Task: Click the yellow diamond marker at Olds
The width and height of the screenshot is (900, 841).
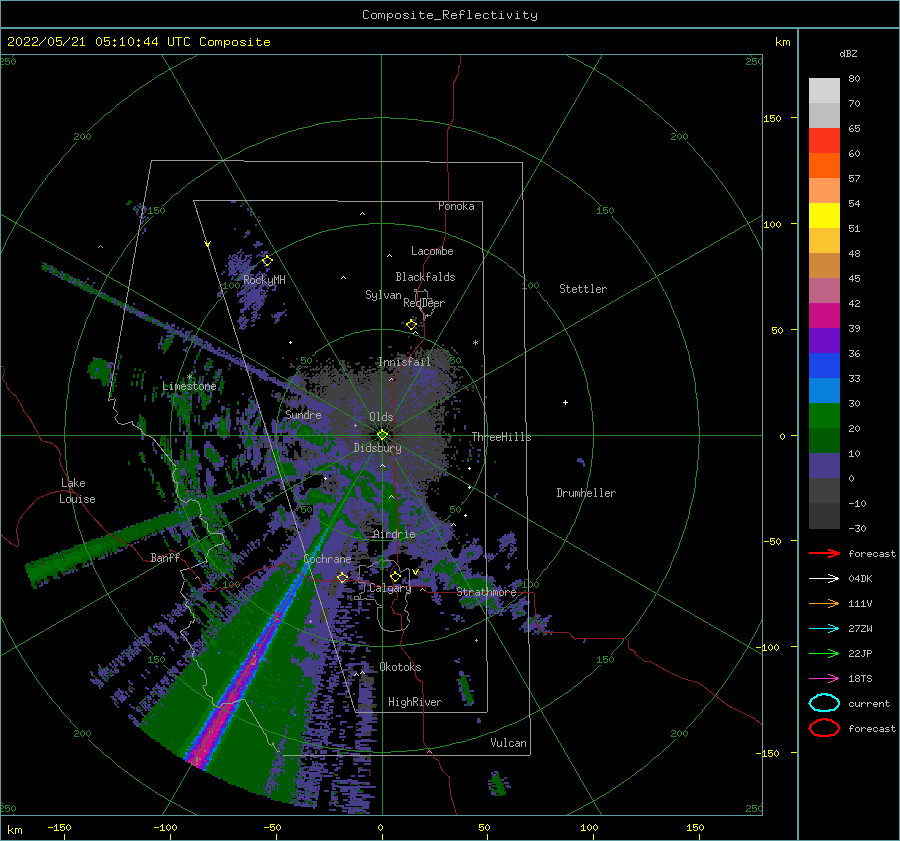Action: [x=382, y=435]
